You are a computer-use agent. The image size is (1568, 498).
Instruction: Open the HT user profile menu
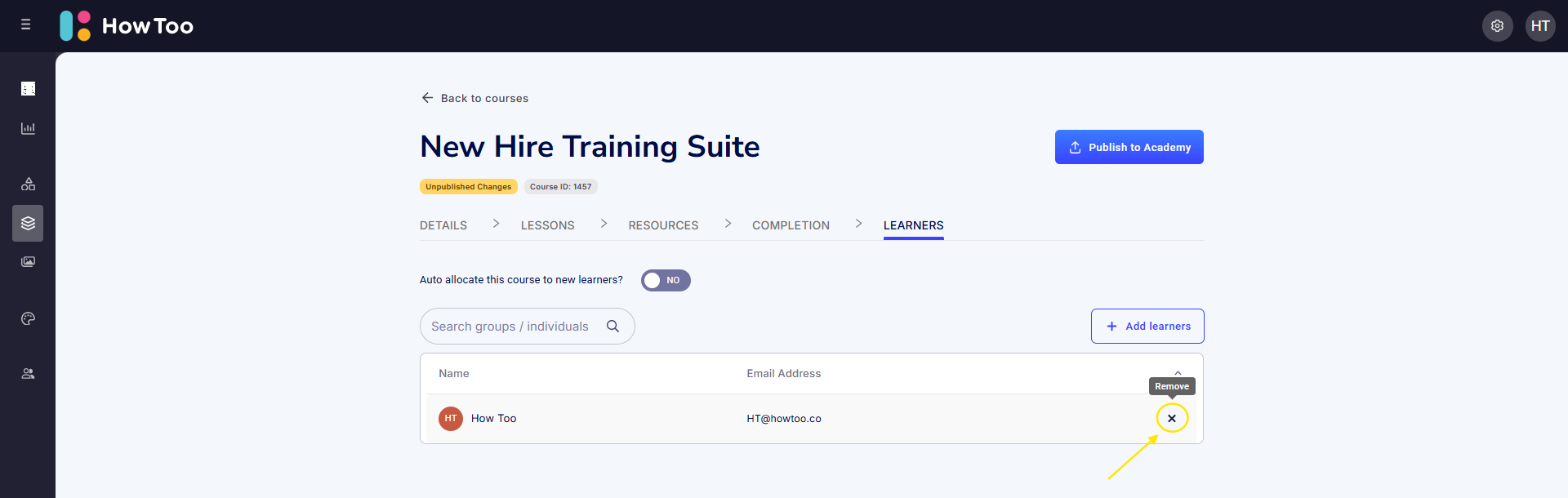pyautogui.click(x=1539, y=26)
